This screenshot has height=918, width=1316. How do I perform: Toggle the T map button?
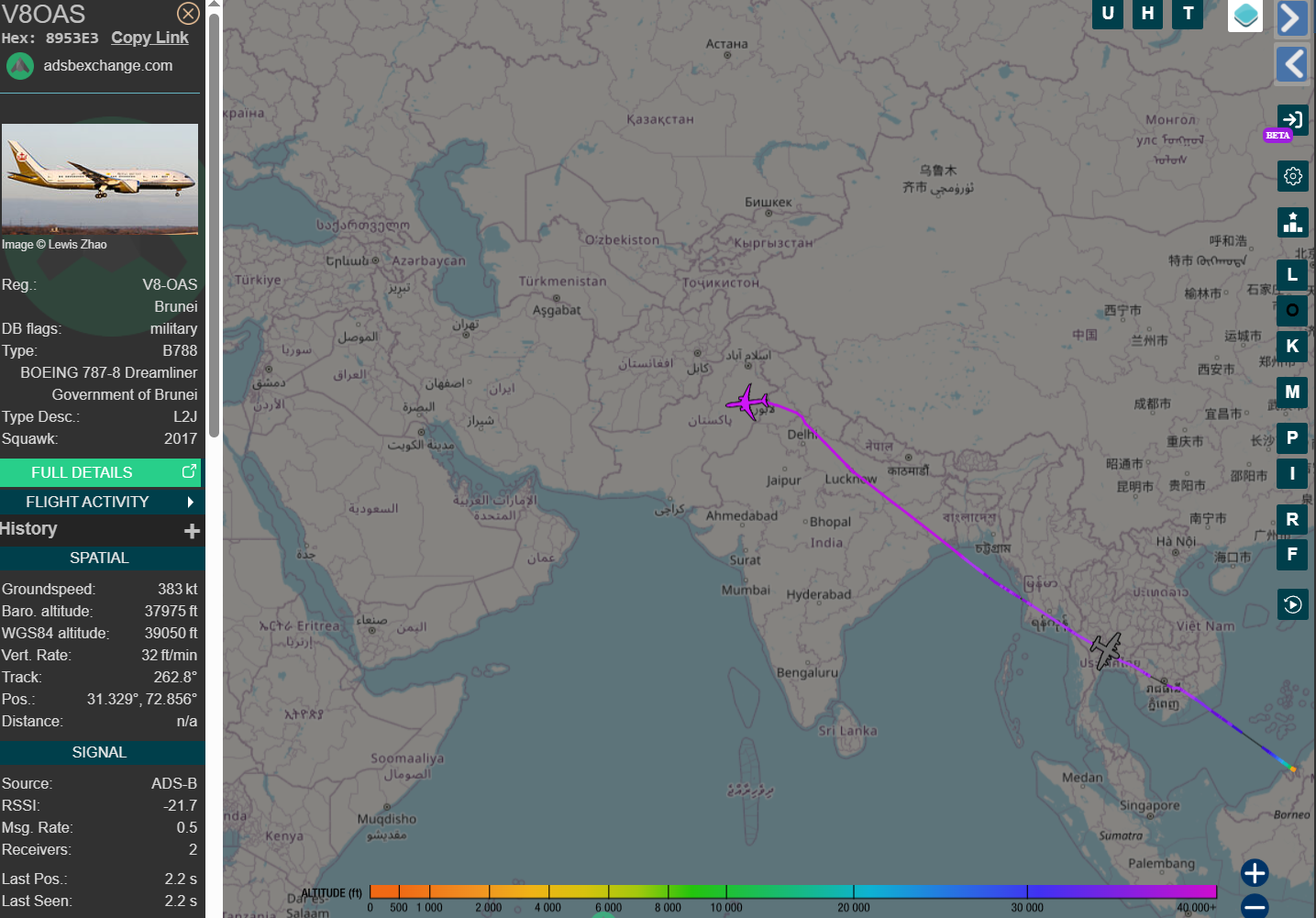[x=1189, y=14]
